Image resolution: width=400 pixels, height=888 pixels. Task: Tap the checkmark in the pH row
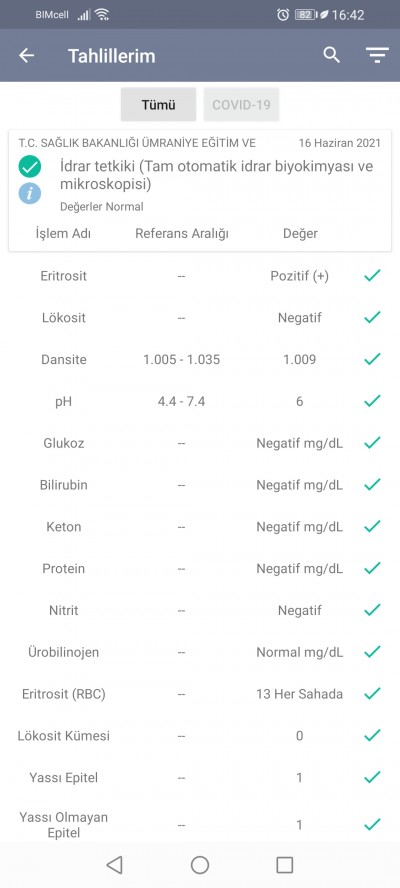pyautogui.click(x=372, y=401)
